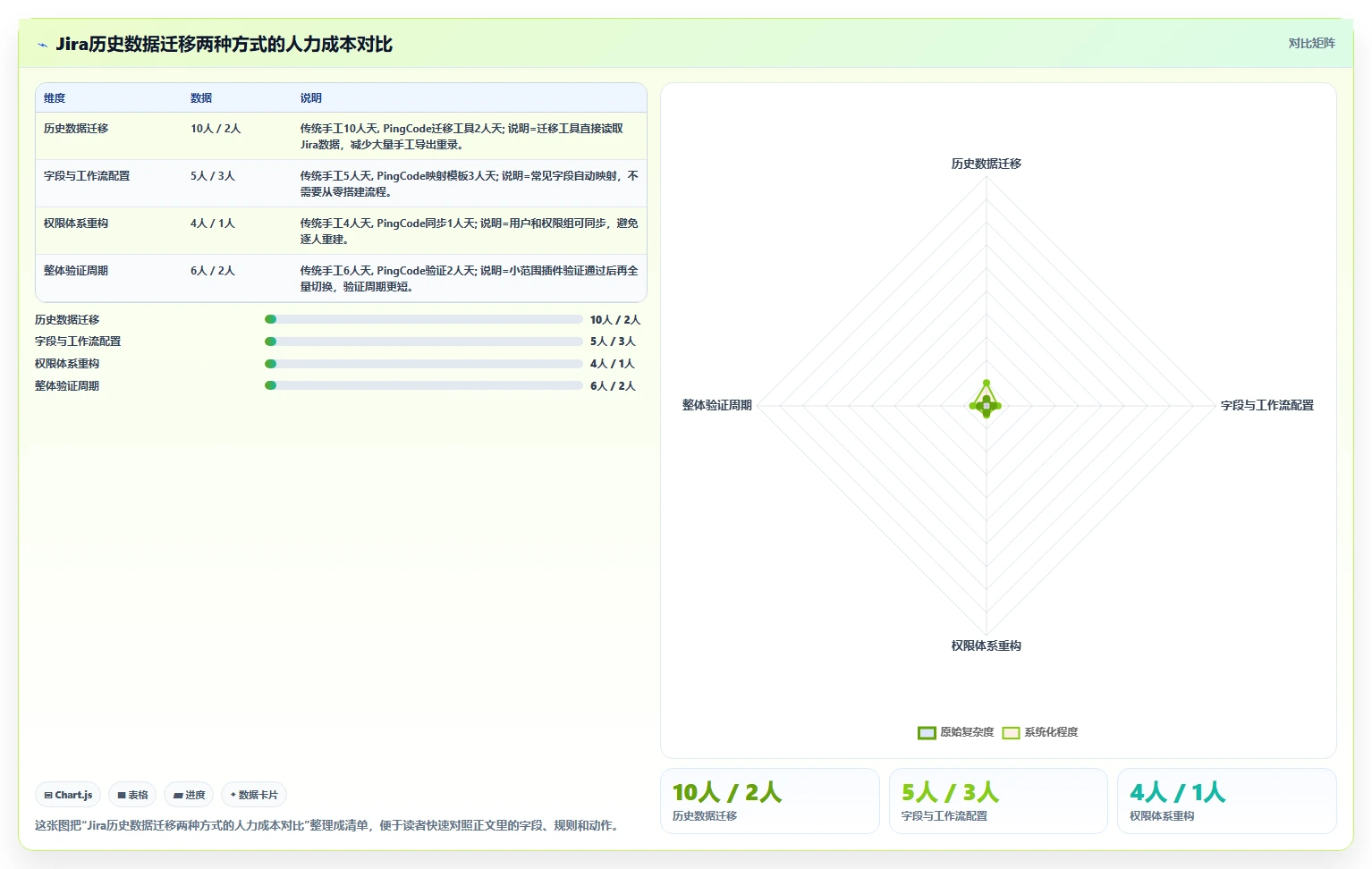The width and height of the screenshot is (1372, 869).
Task: Click the radar axis label 整体验证周期
Action: pos(717,405)
